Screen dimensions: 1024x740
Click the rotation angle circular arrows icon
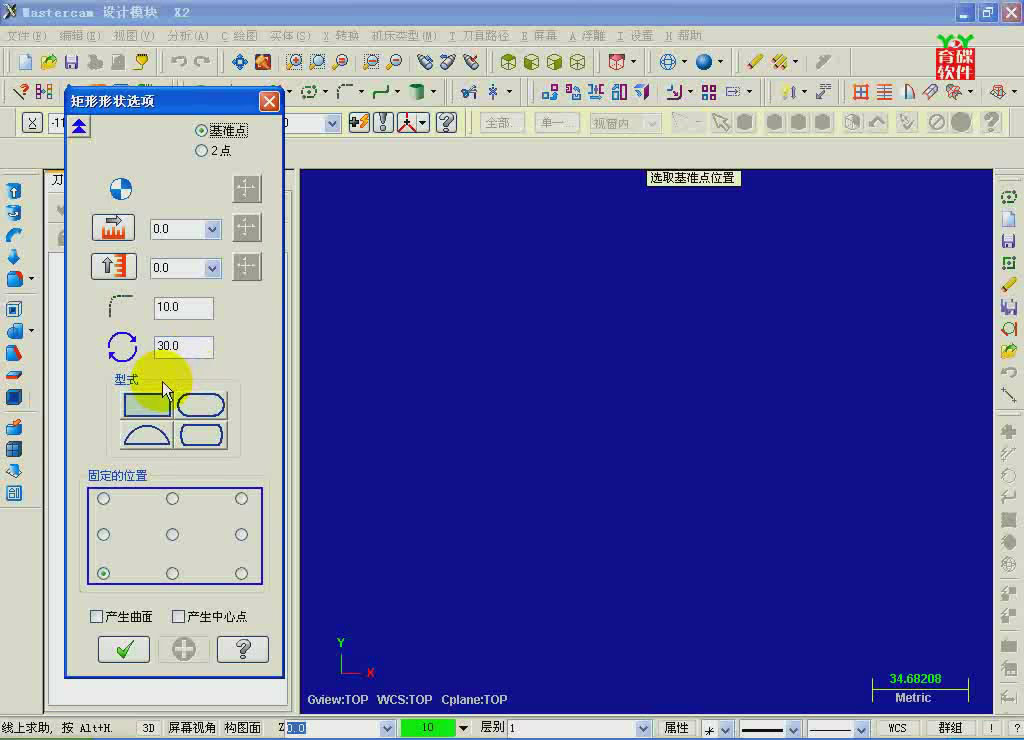122,347
